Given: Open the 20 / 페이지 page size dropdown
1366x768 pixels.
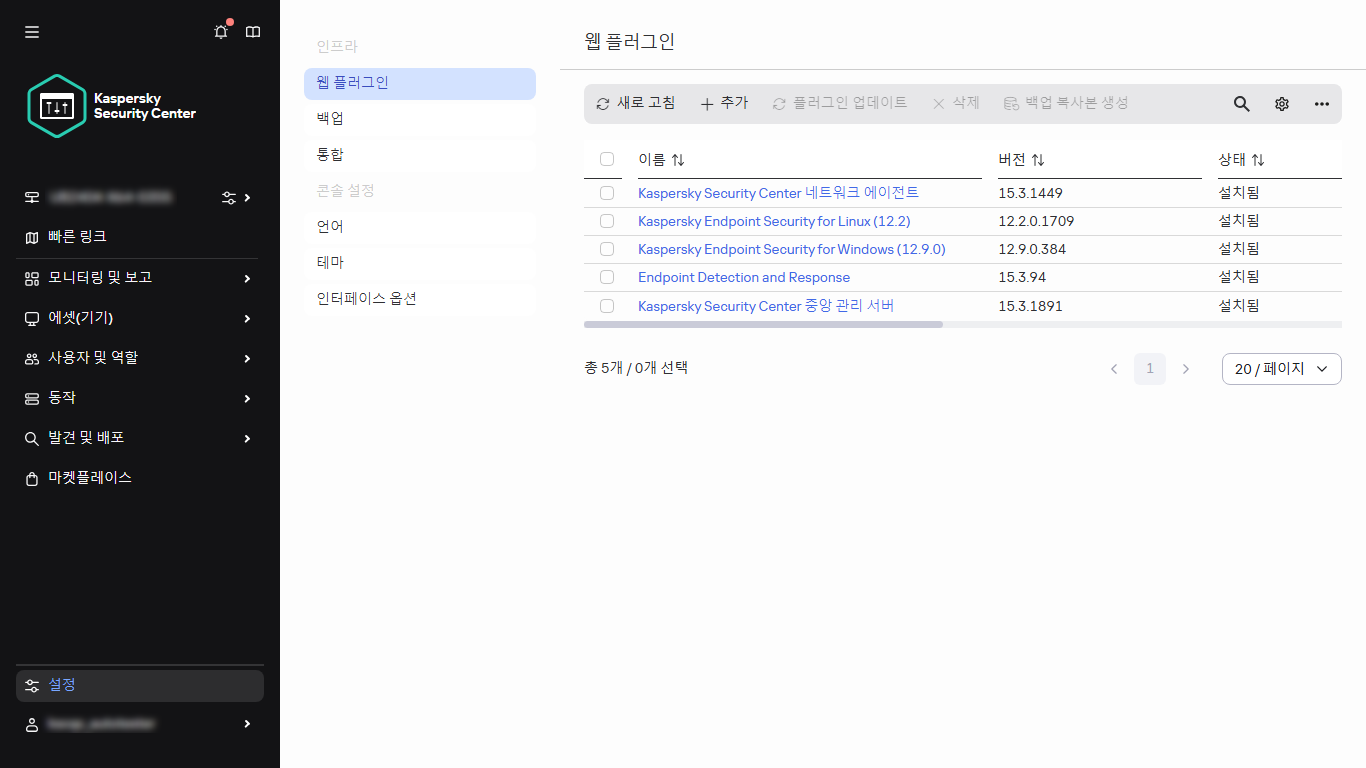Looking at the screenshot, I should pos(1281,368).
